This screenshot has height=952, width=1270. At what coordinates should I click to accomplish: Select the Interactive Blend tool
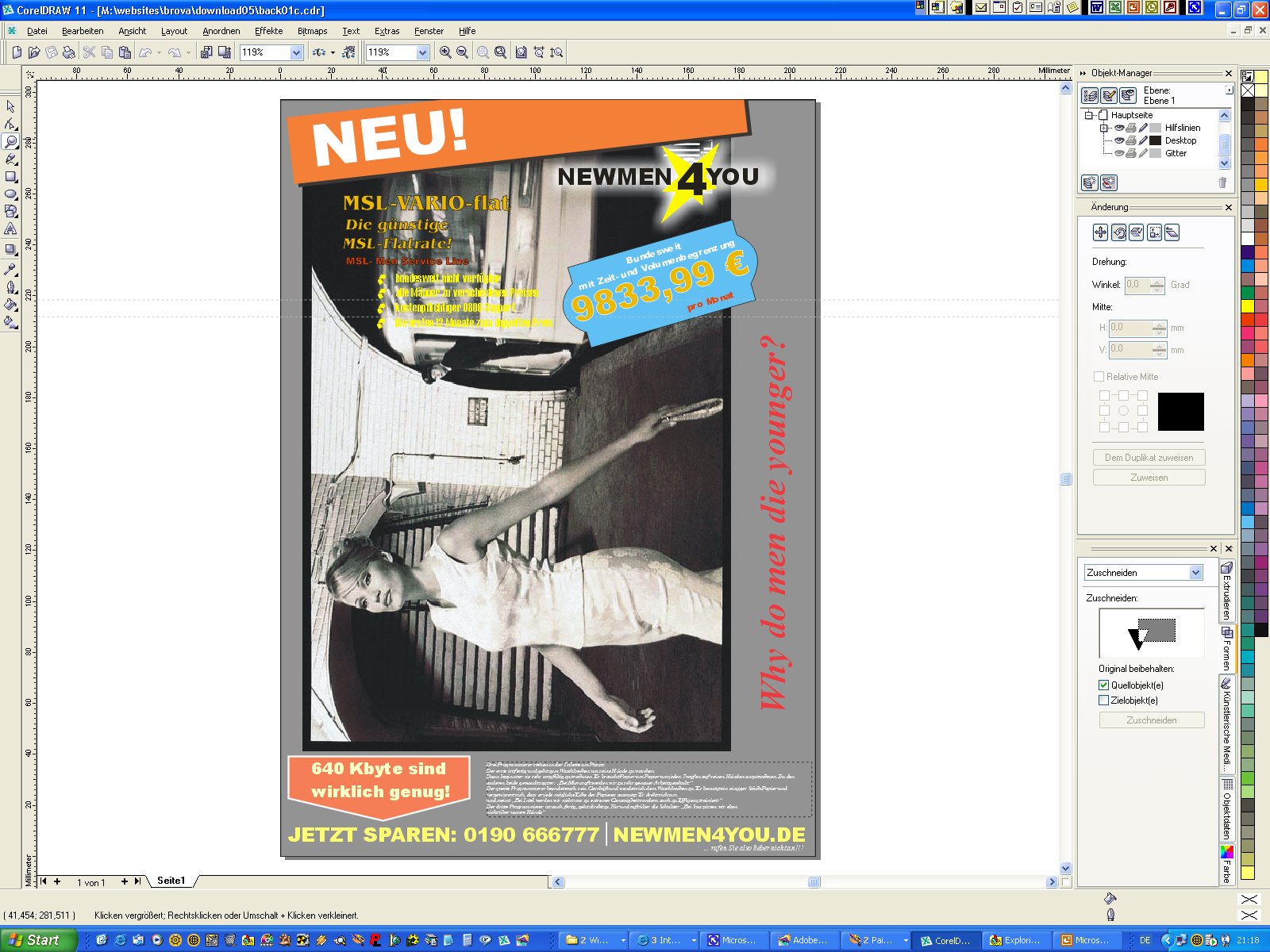[10, 249]
